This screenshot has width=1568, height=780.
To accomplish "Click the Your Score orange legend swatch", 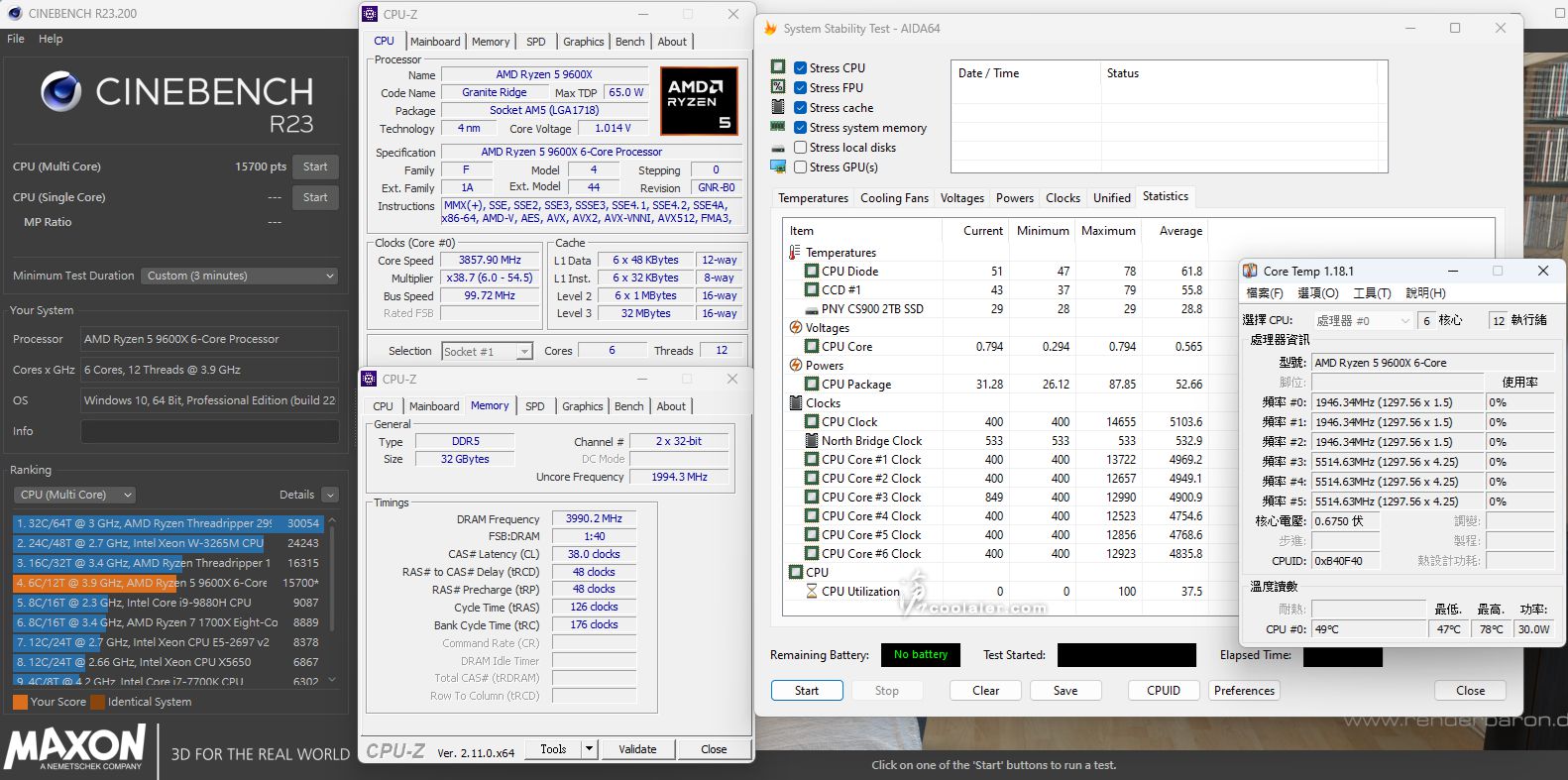I will coord(20,702).
